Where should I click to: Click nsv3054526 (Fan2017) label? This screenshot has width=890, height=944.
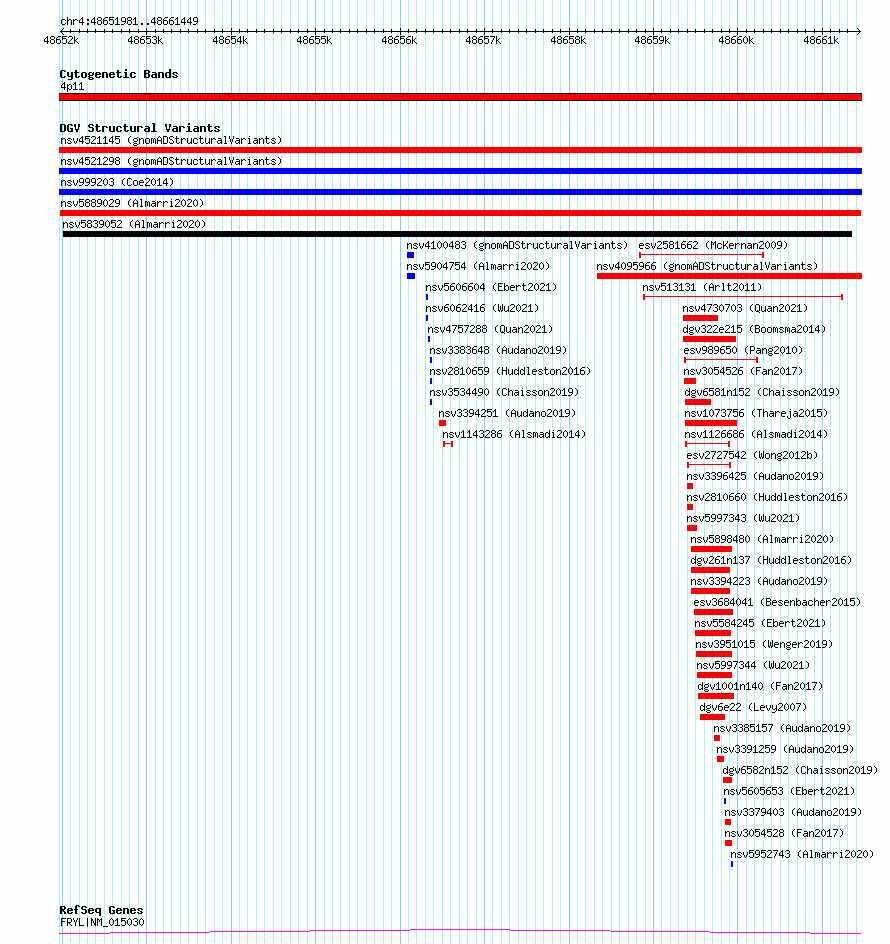coord(743,372)
